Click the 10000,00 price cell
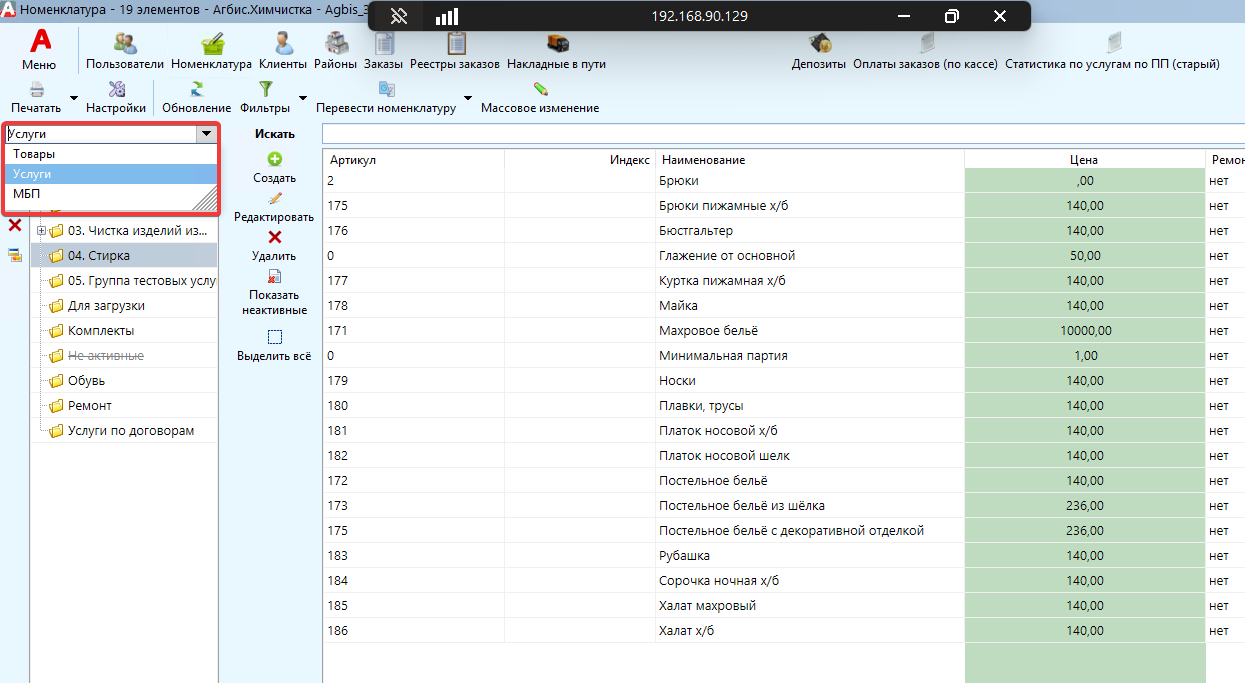 tap(1085, 331)
